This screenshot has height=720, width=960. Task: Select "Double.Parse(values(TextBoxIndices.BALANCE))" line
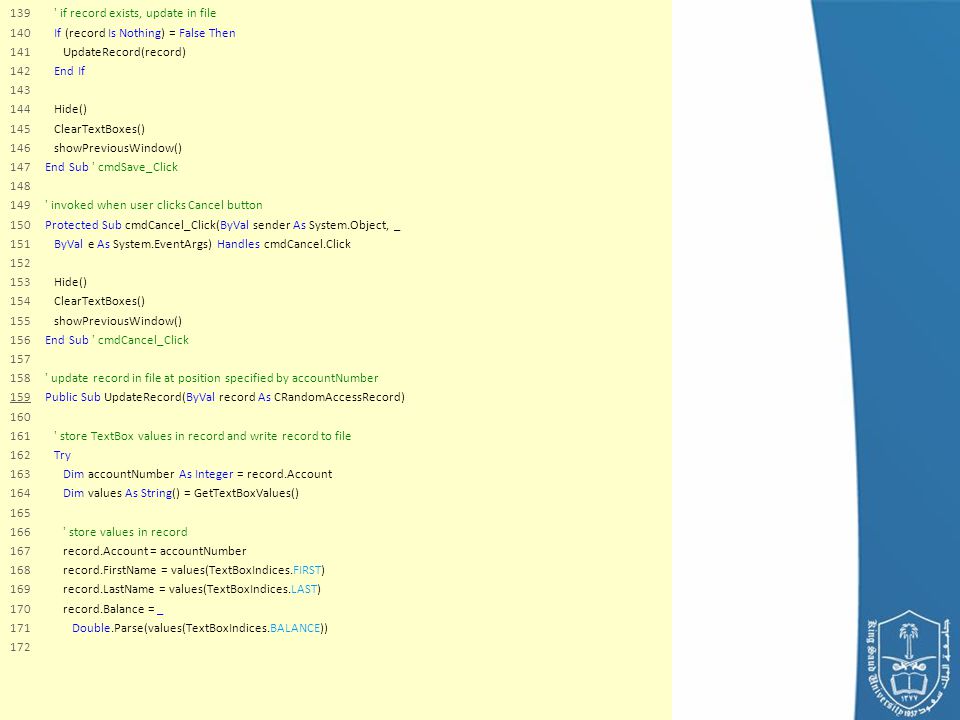(200, 628)
